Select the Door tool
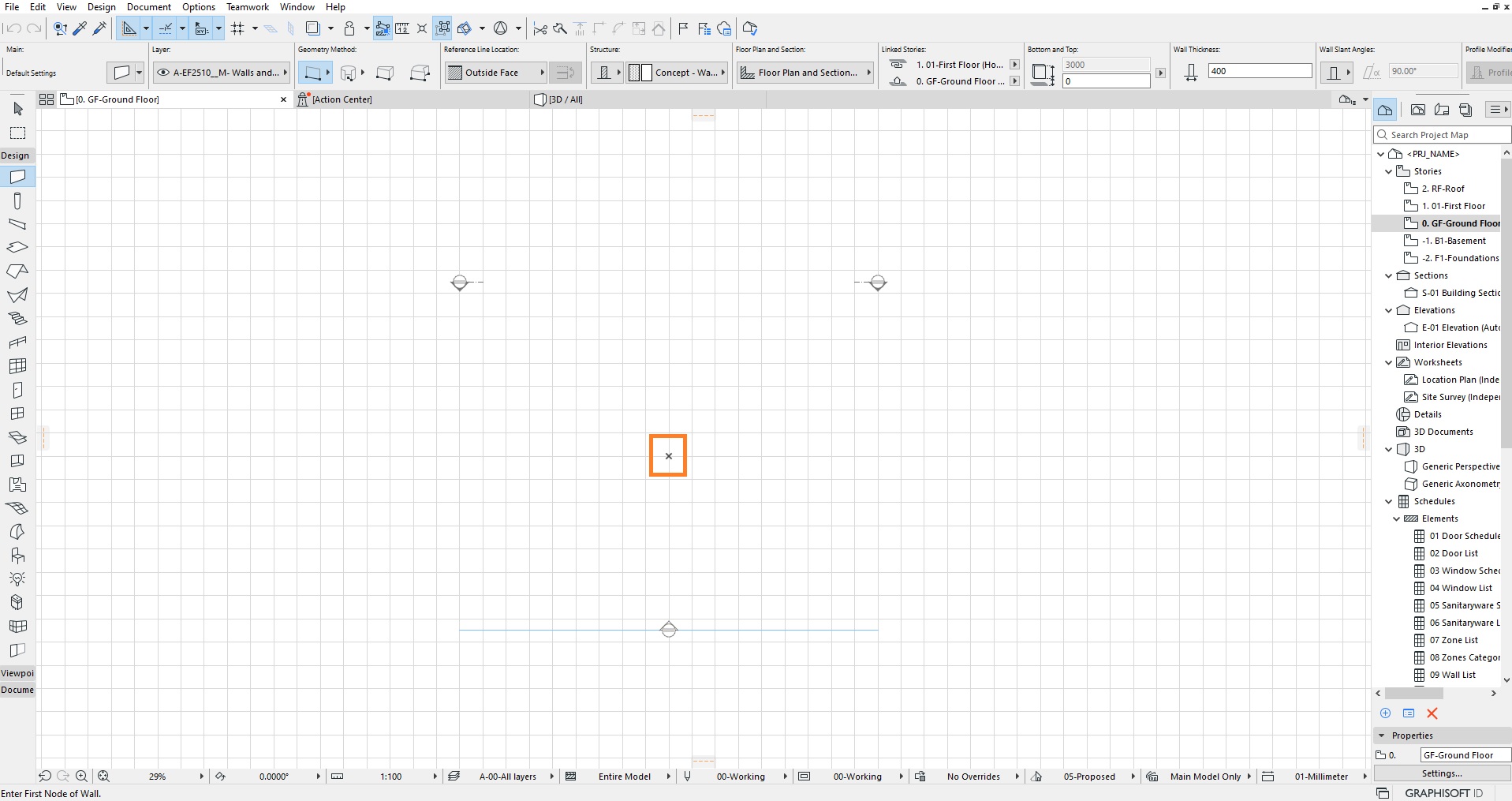This screenshot has width=1512, height=801. (17, 390)
